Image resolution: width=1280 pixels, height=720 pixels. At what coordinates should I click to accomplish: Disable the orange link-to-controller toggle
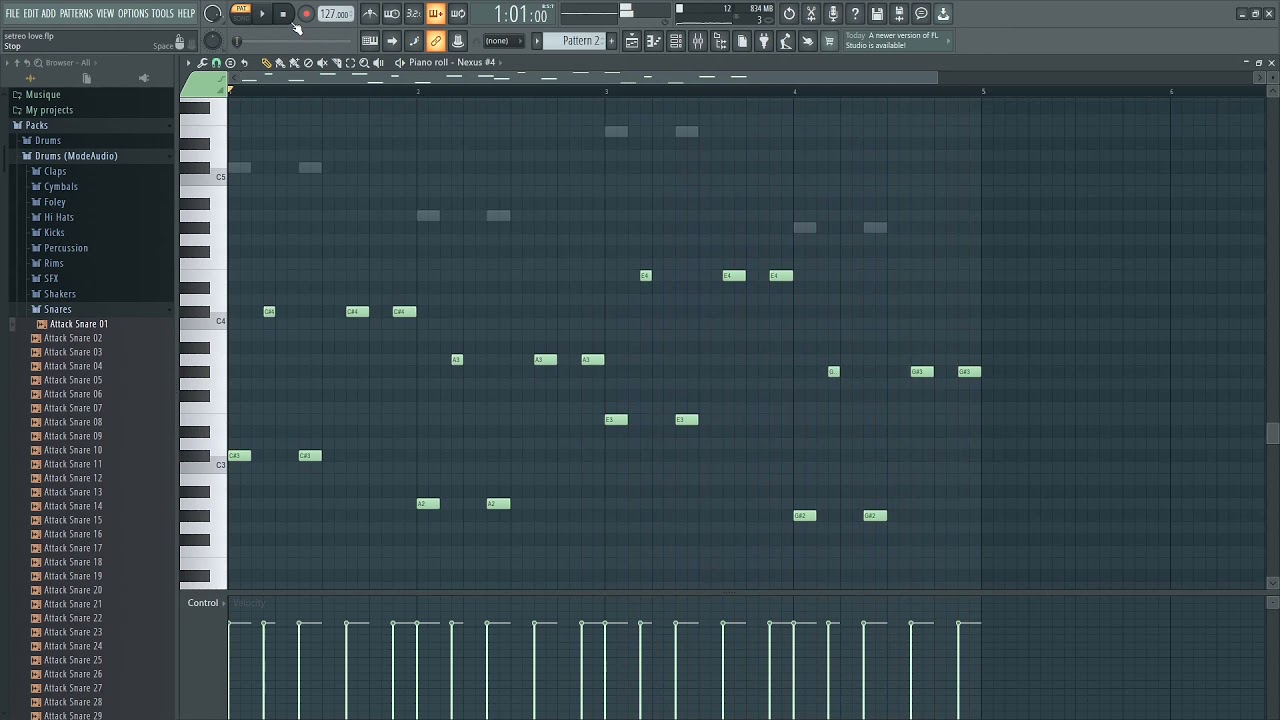point(435,41)
